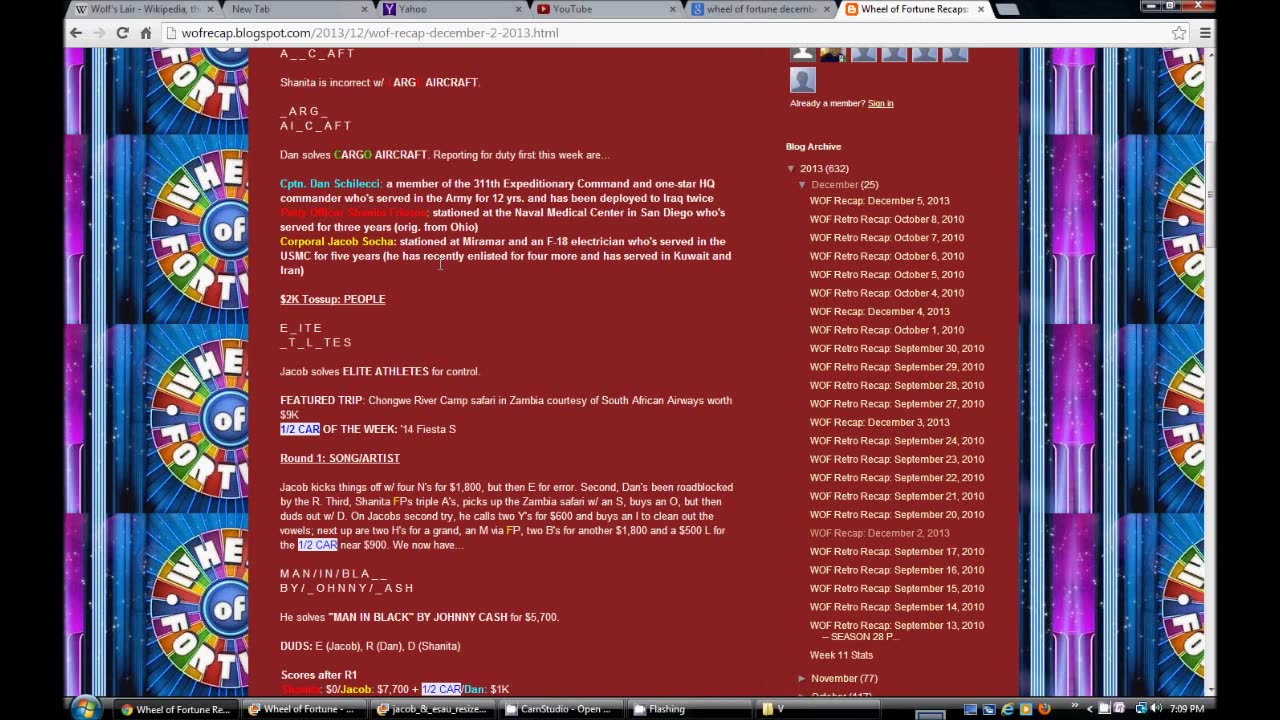Open WOF Retro Recap: September 29, 2010

tap(897, 367)
